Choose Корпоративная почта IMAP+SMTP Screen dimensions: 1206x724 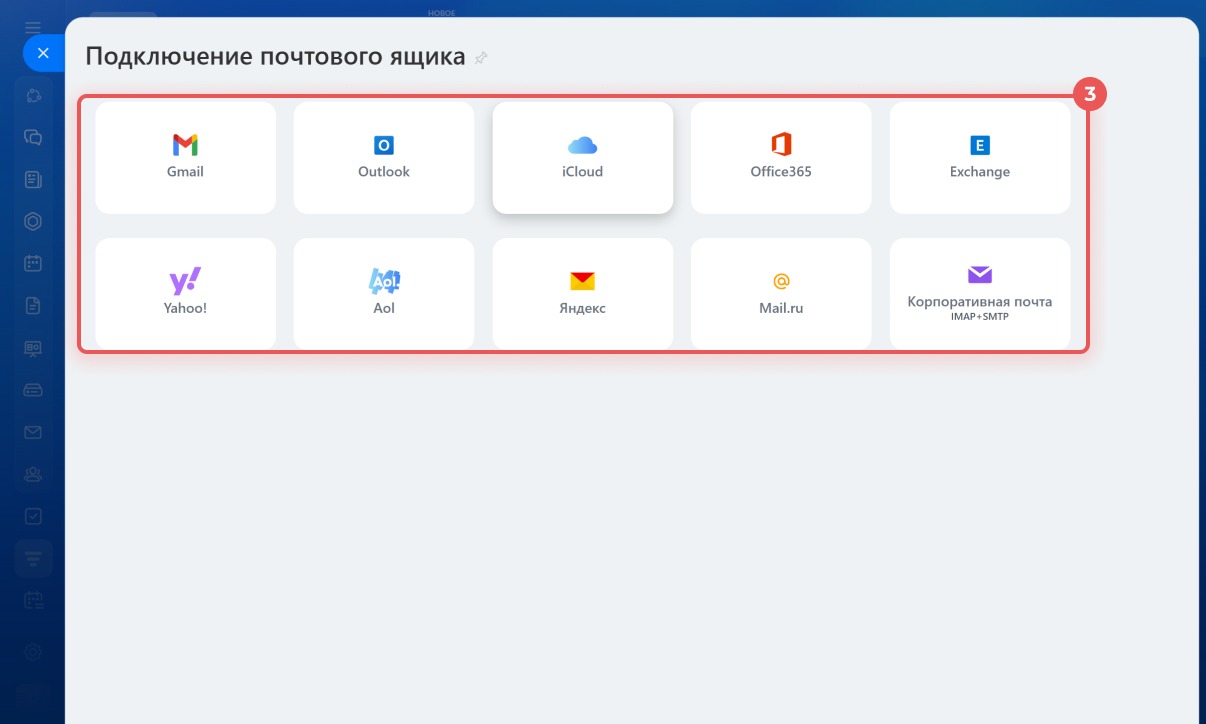(x=980, y=294)
